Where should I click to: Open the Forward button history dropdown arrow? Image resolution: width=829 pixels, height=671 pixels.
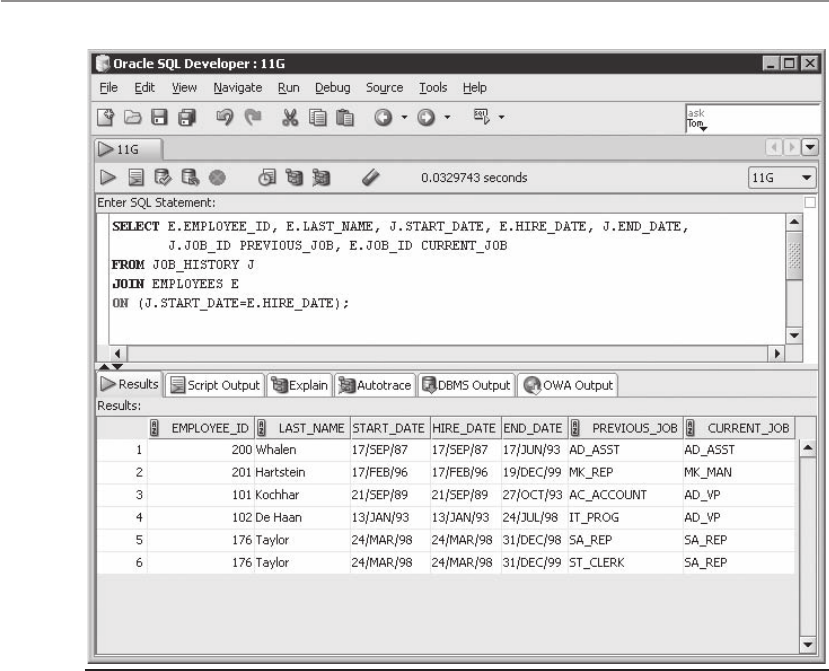pos(447,117)
